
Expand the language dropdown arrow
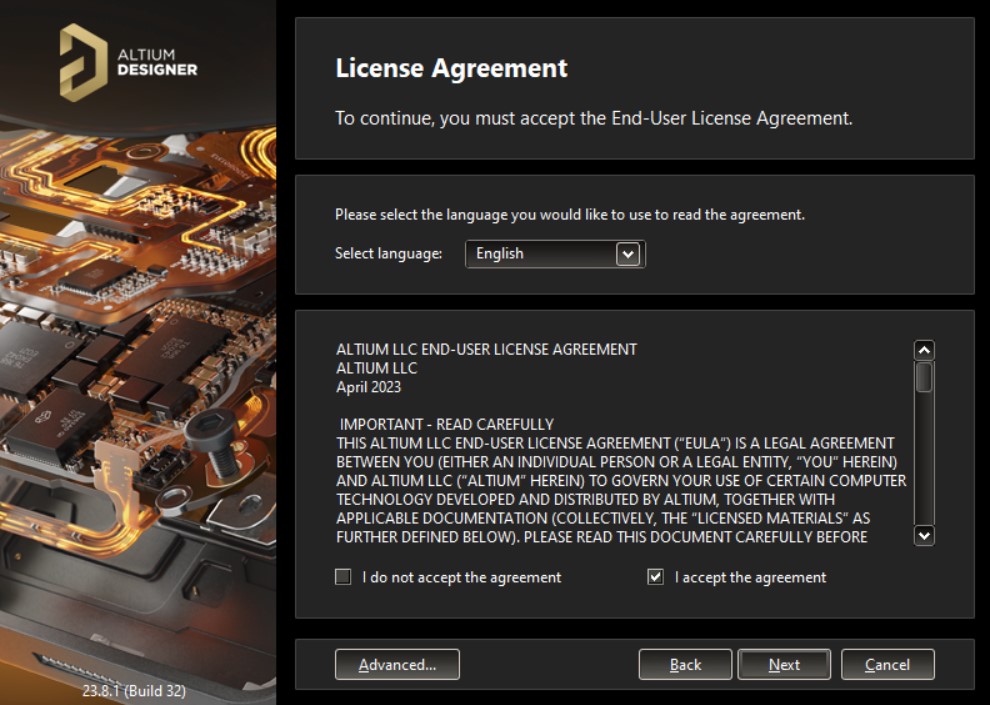pos(627,254)
